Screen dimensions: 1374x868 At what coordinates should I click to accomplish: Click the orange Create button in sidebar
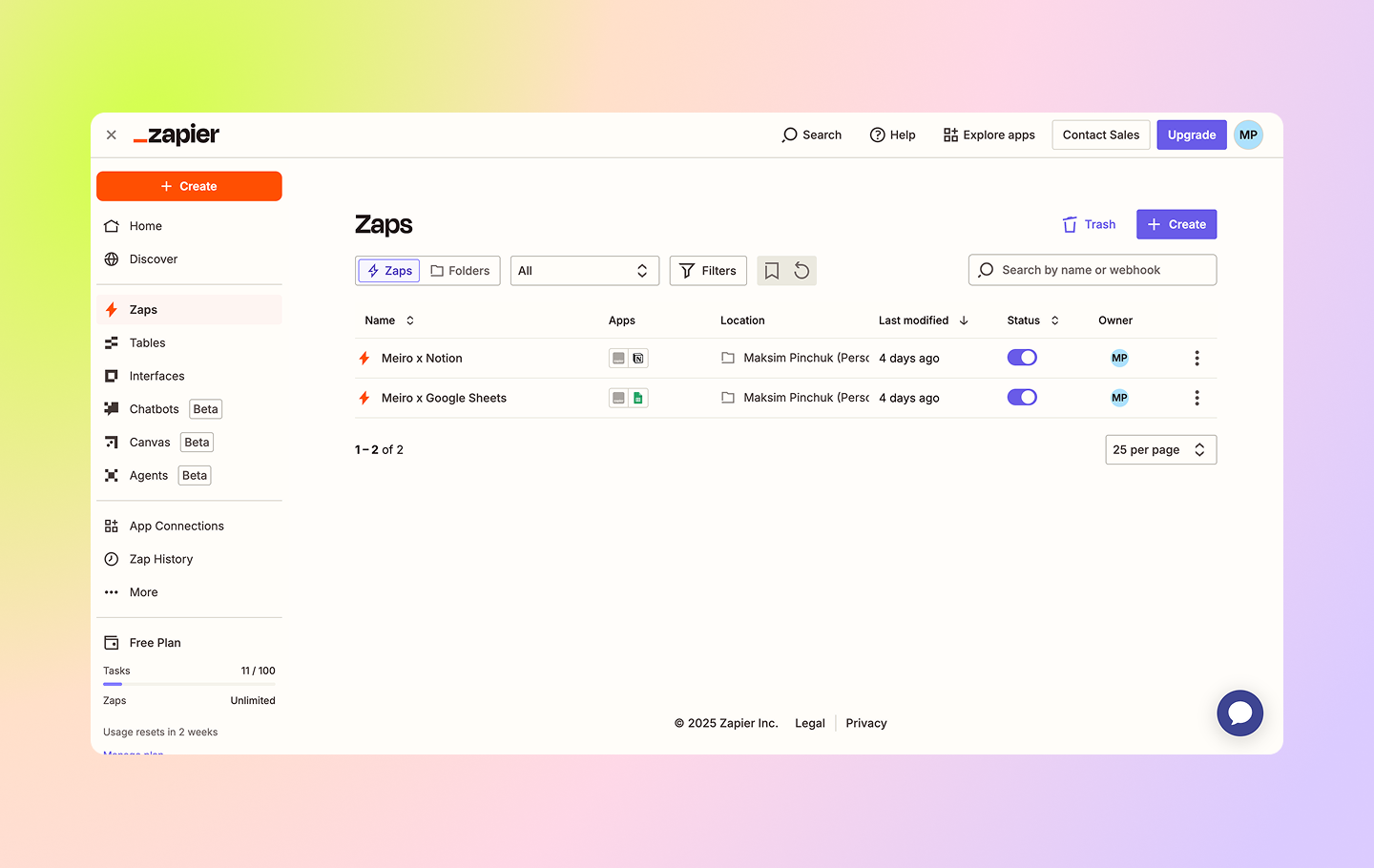pyautogui.click(x=189, y=186)
